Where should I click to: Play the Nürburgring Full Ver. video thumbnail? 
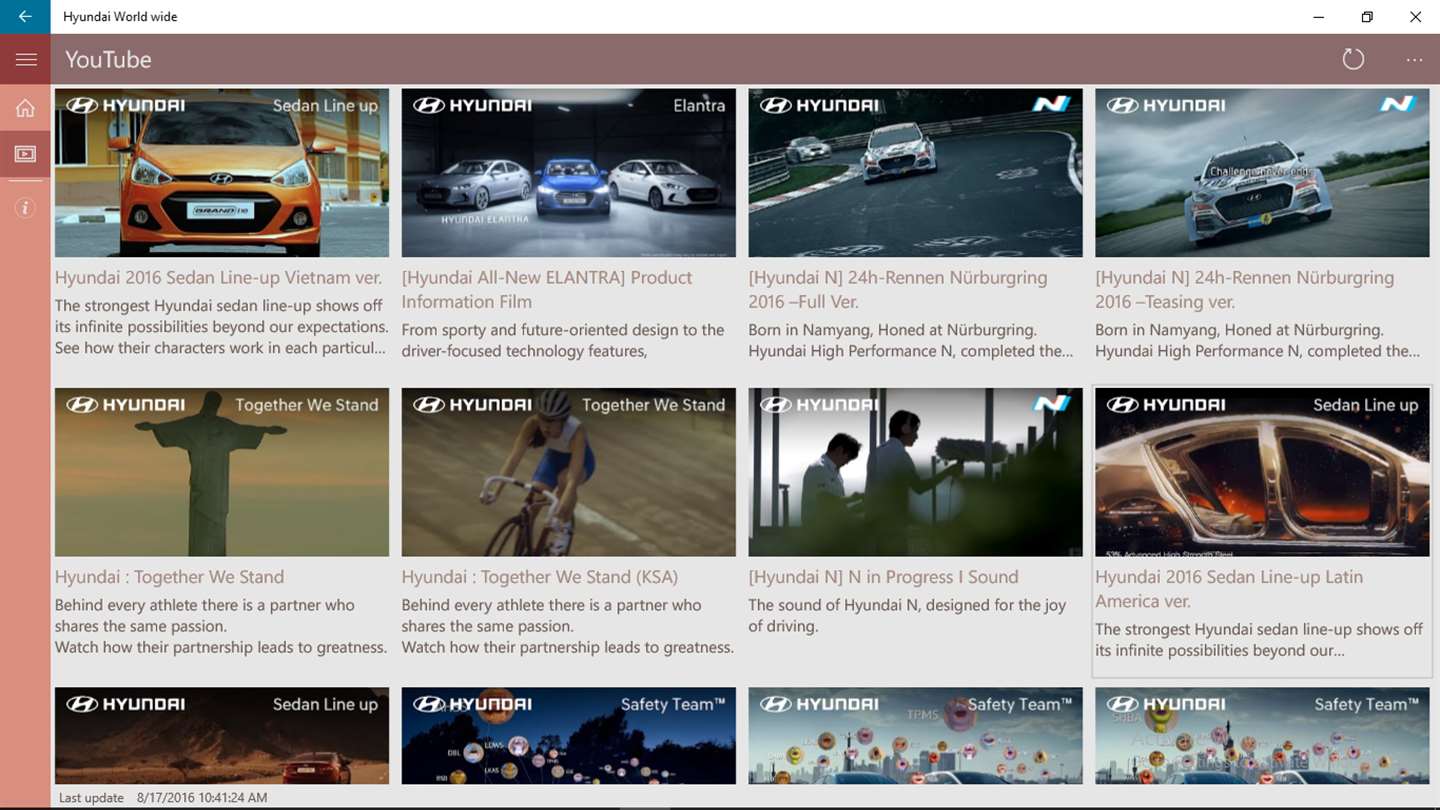[915, 173]
